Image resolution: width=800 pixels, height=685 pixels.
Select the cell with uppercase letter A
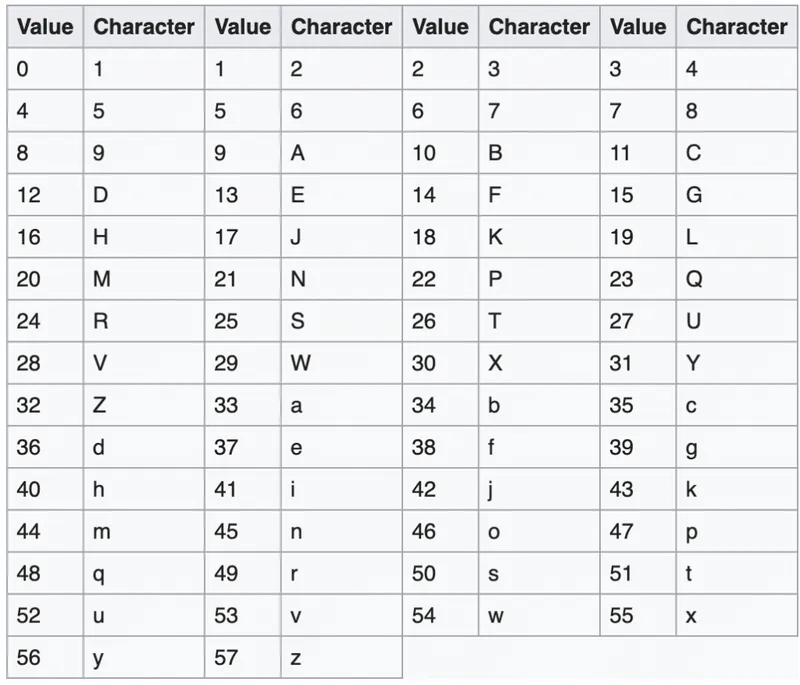pos(341,153)
